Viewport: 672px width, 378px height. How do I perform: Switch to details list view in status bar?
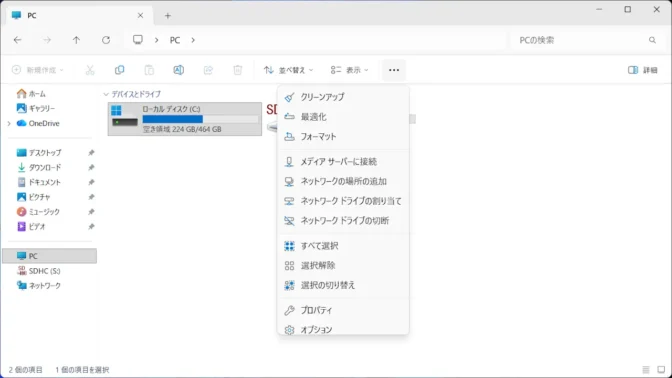click(646, 369)
